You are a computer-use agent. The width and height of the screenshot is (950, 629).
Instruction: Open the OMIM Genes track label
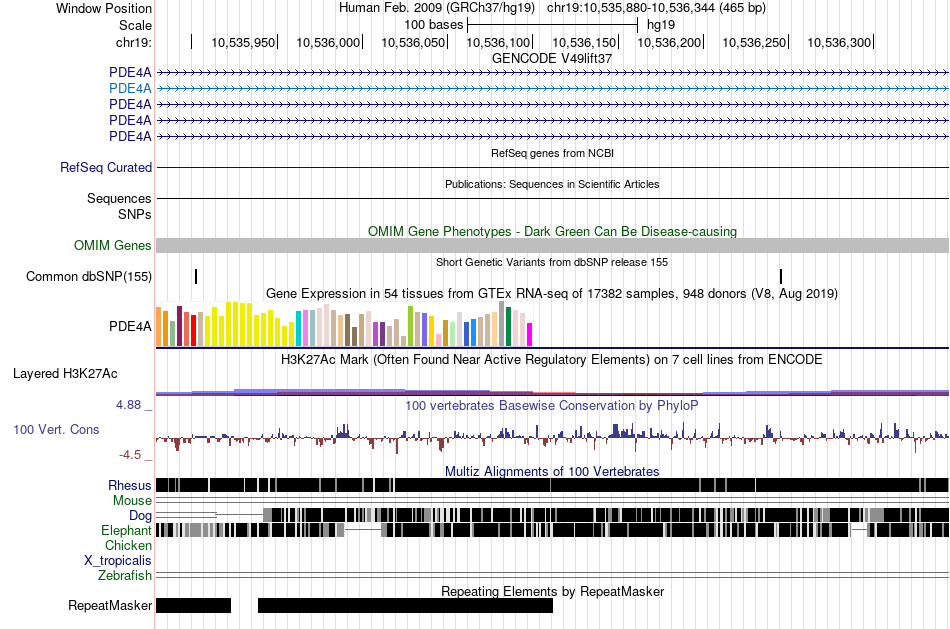point(113,245)
